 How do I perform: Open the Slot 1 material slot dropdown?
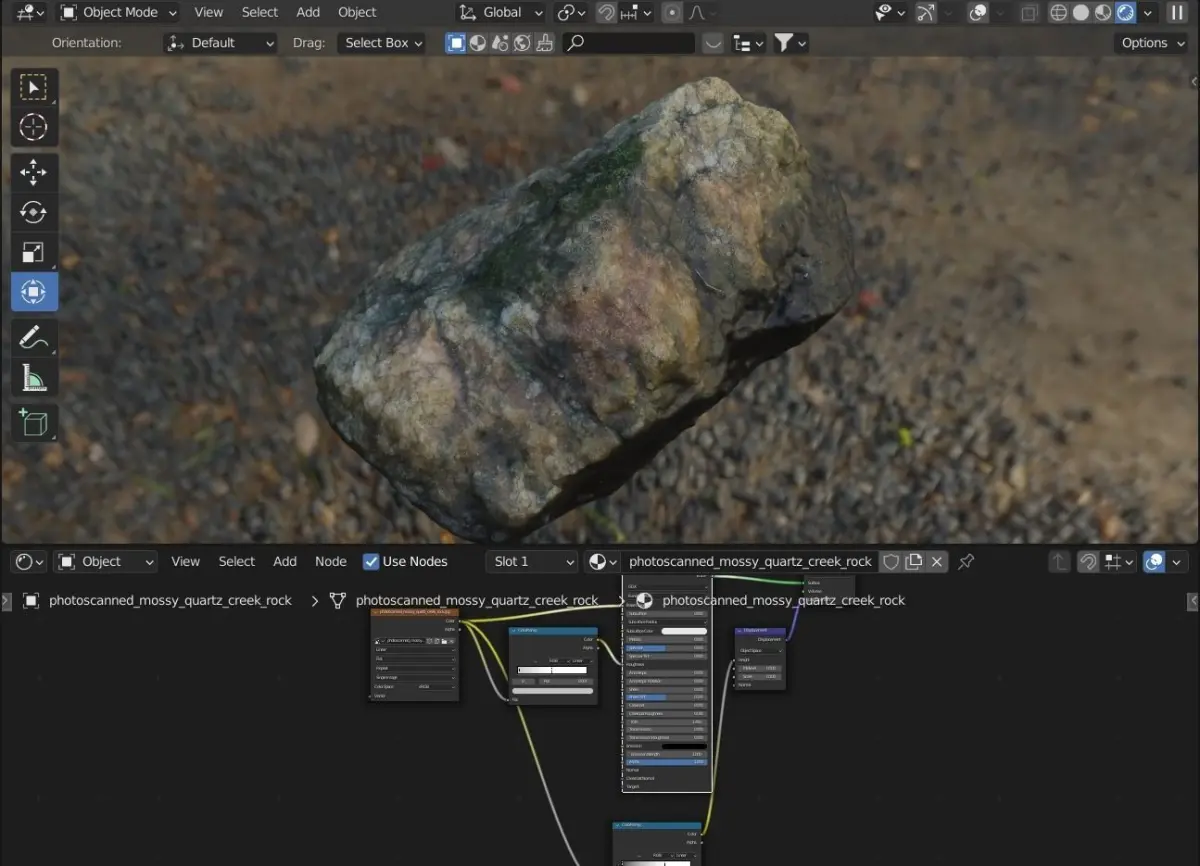pos(532,562)
